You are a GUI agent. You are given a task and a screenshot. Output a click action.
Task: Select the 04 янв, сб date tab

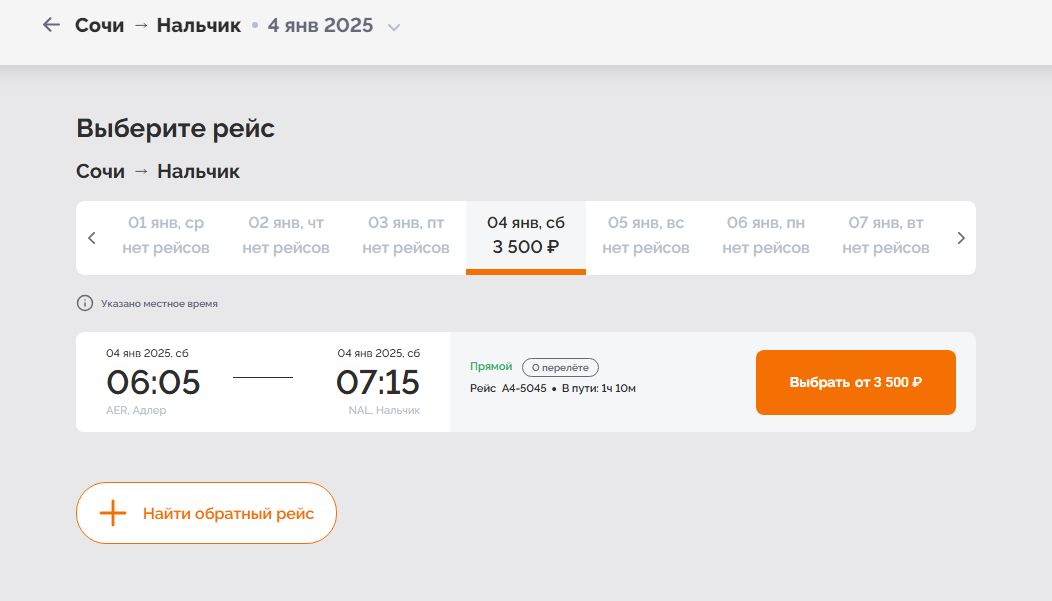tap(526, 236)
